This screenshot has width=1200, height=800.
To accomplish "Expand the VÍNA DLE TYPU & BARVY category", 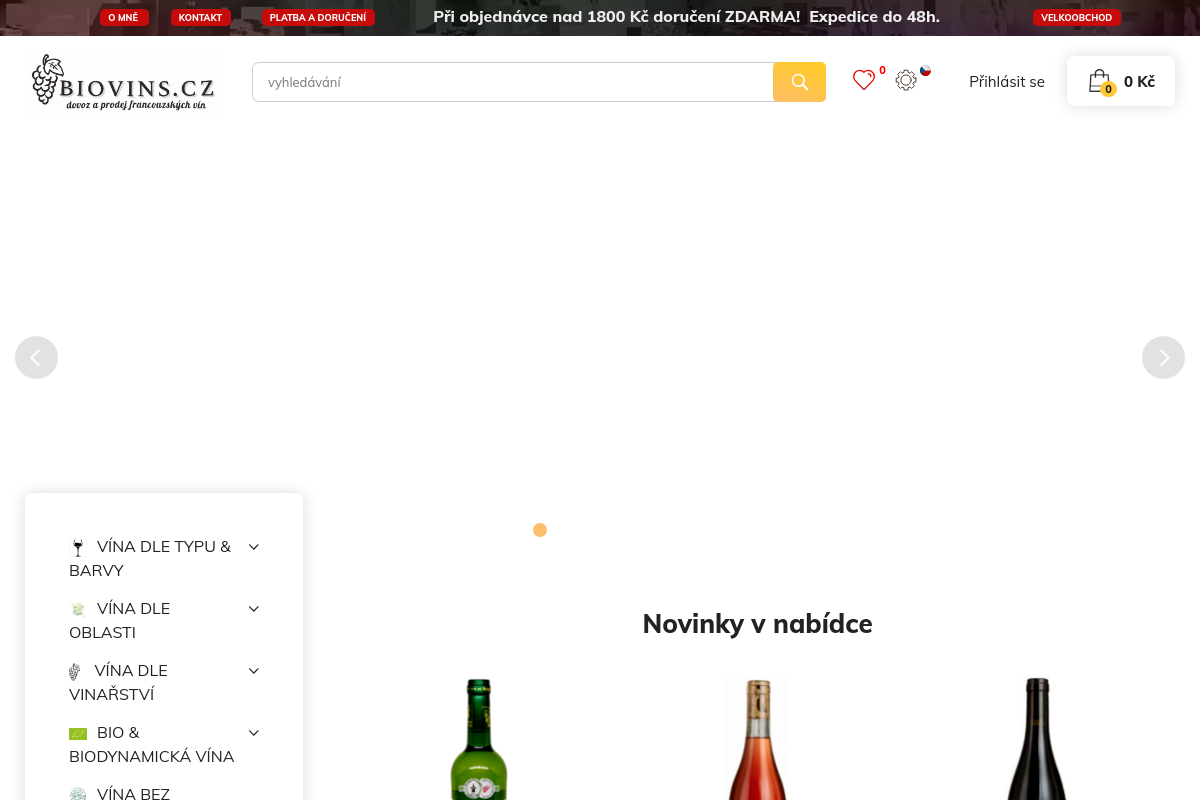I will [253, 546].
